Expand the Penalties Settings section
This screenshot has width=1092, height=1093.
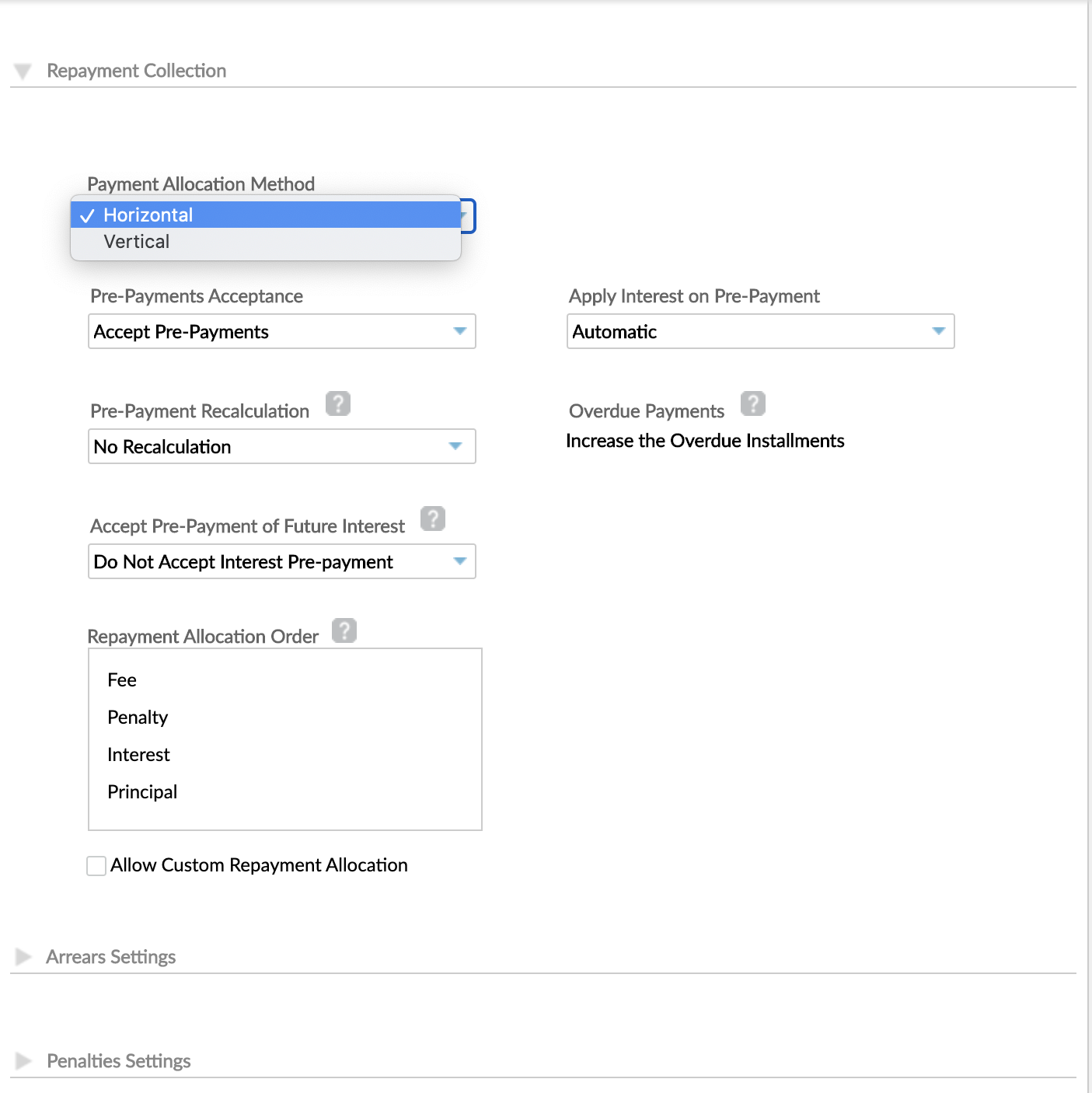[x=23, y=1061]
